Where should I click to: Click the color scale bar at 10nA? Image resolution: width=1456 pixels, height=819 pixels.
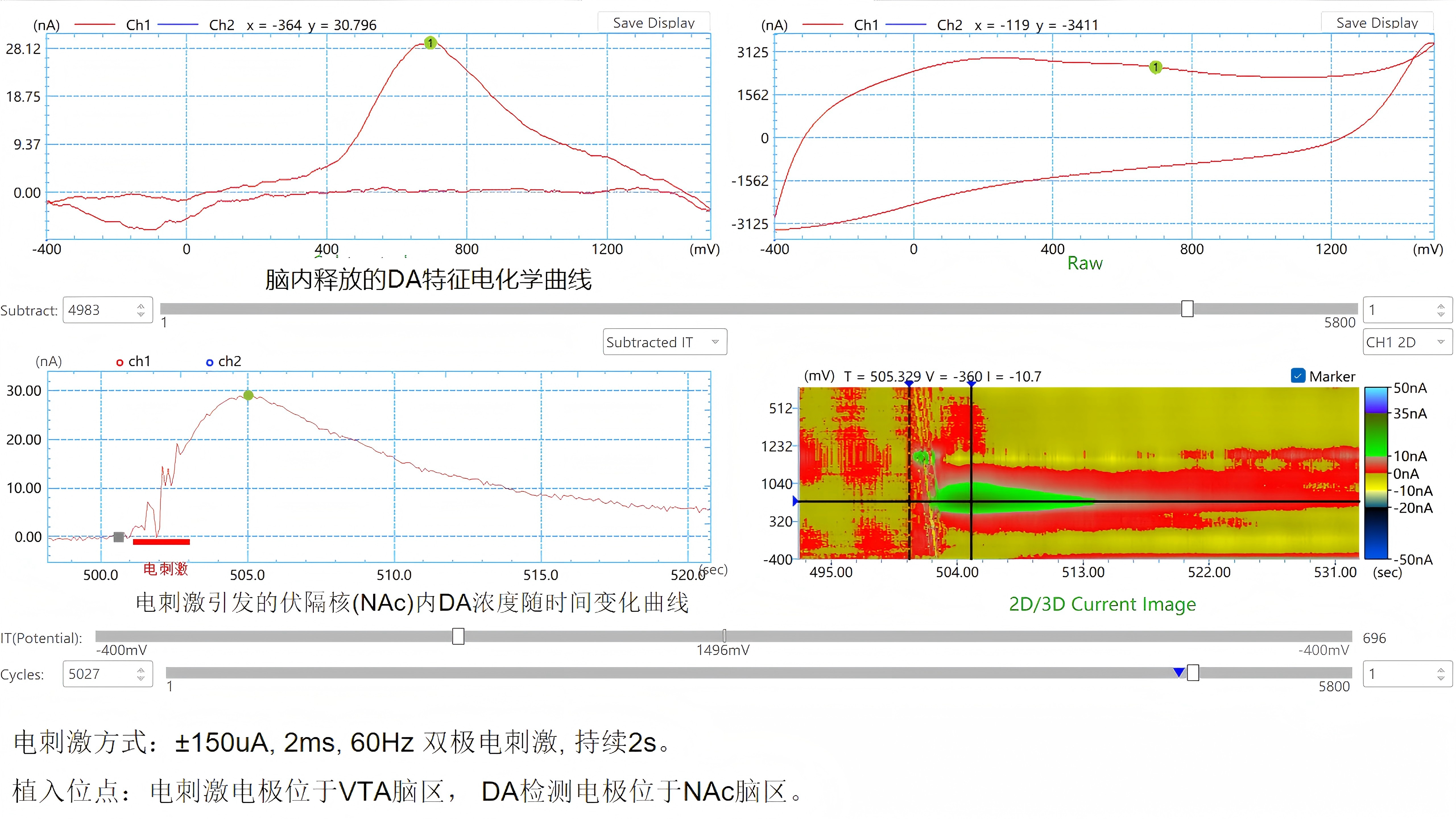1376,456
